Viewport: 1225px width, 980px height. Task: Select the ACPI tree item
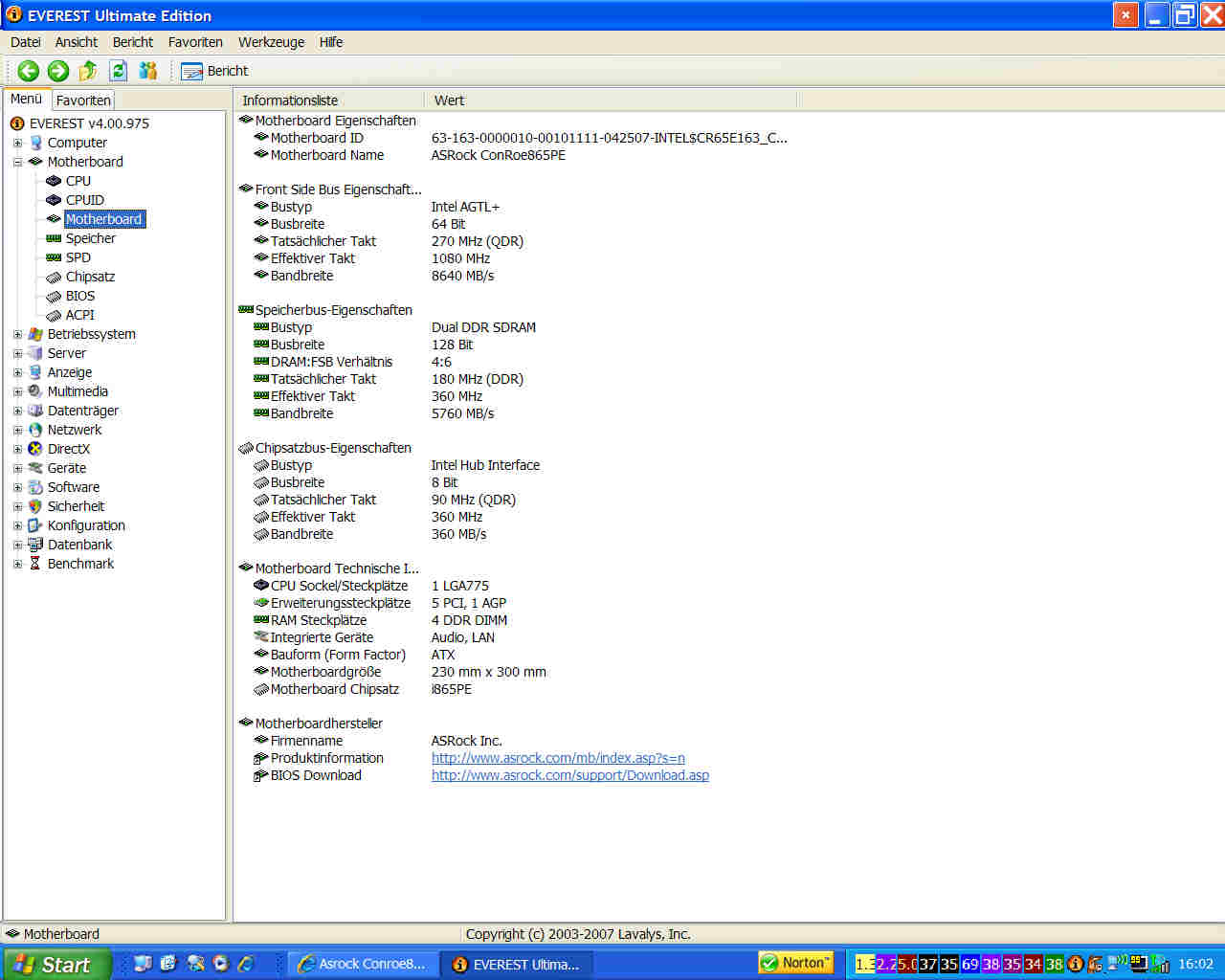click(x=80, y=315)
